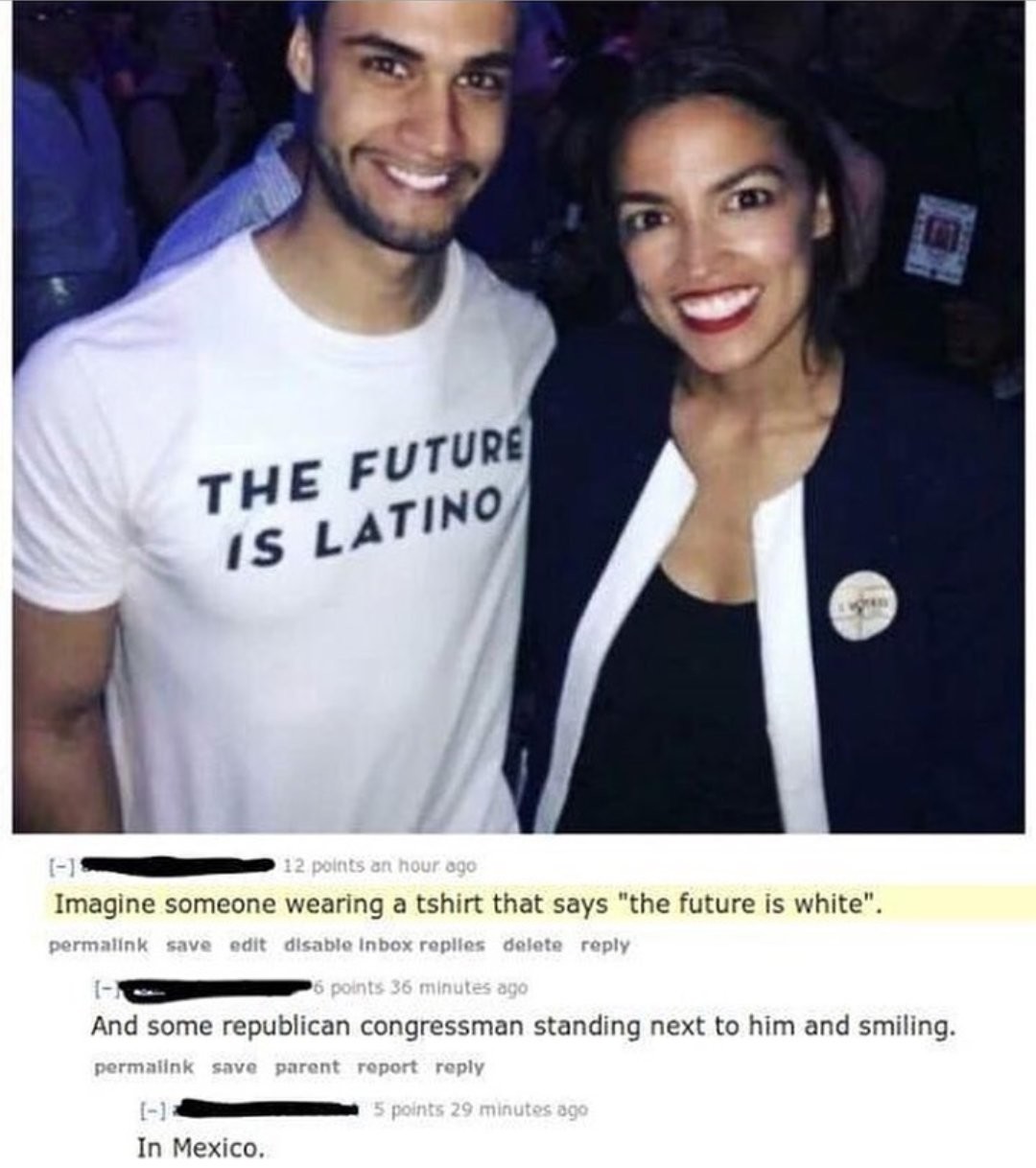Click the redacted username on 6-point comment

[217, 988]
